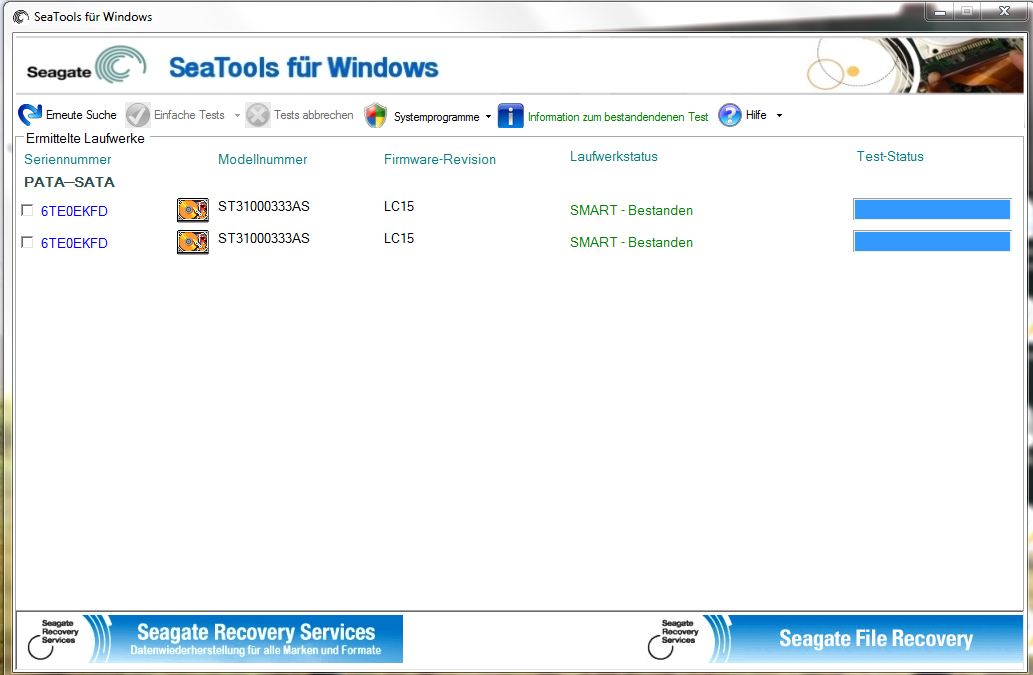Click the Seriennummer column header
Image resolution: width=1033 pixels, height=675 pixels.
click(x=68, y=159)
